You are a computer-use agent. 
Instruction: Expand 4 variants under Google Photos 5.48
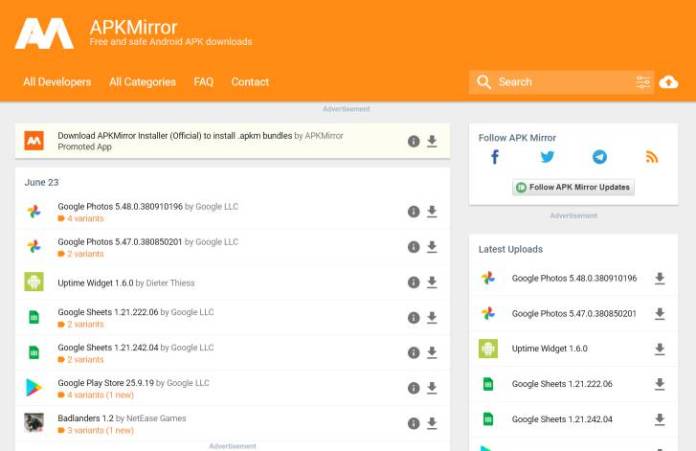click(x=81, y=218)
